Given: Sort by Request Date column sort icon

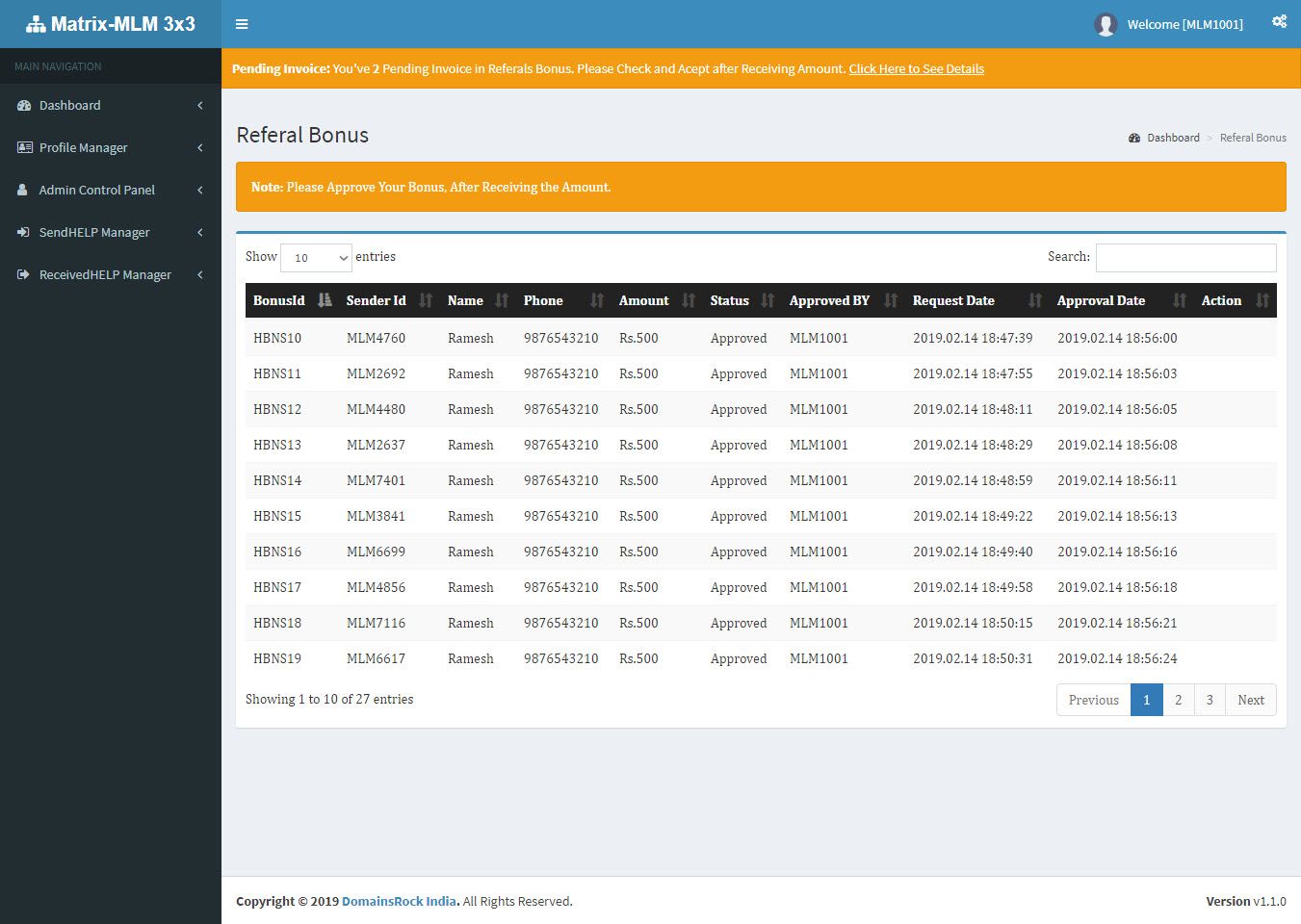Looking at the screenshot, I should pos(1035,300).
